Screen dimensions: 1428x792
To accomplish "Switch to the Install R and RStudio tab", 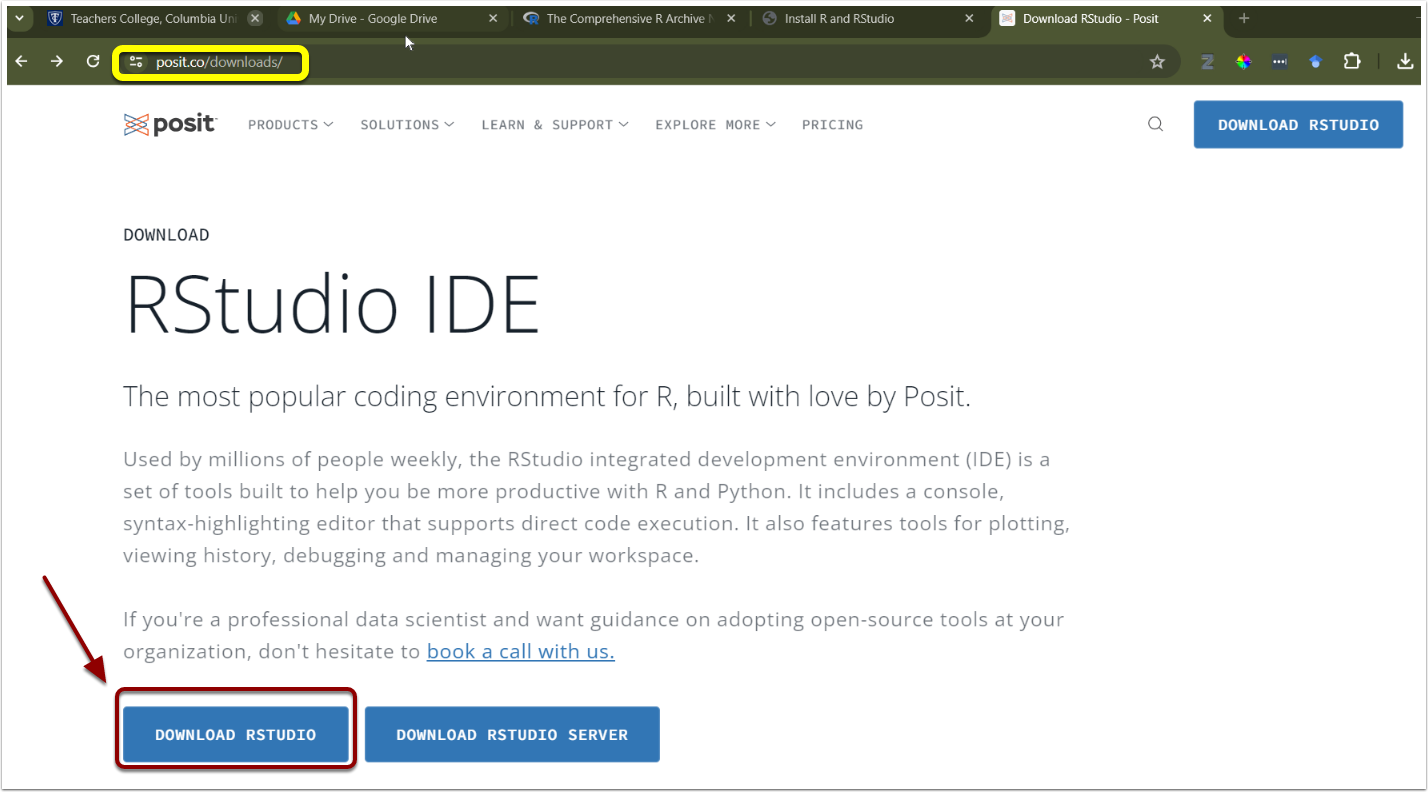I will pos(840,18).
